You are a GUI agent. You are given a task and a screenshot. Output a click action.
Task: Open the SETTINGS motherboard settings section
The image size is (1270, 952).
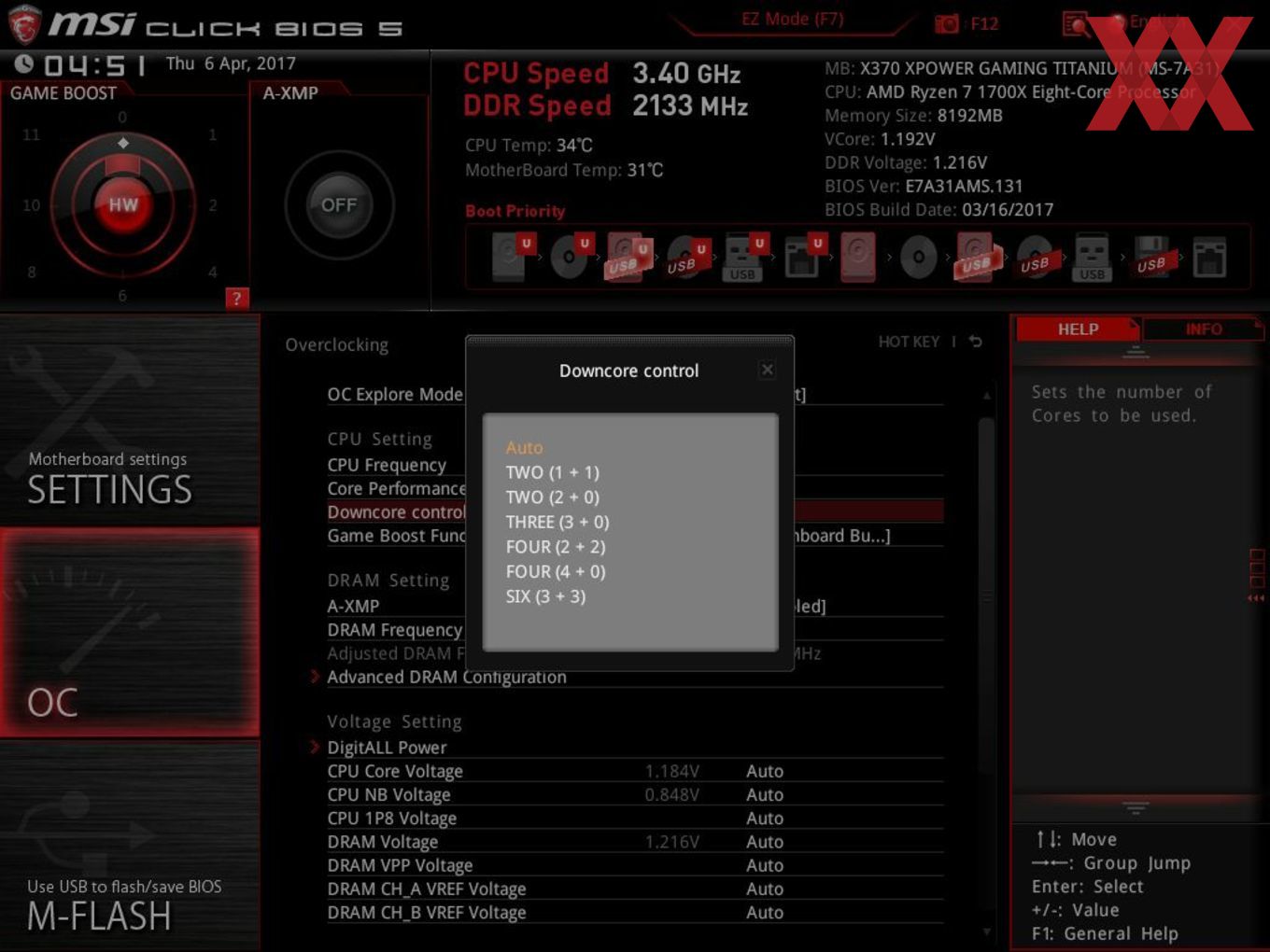[130, 420]
